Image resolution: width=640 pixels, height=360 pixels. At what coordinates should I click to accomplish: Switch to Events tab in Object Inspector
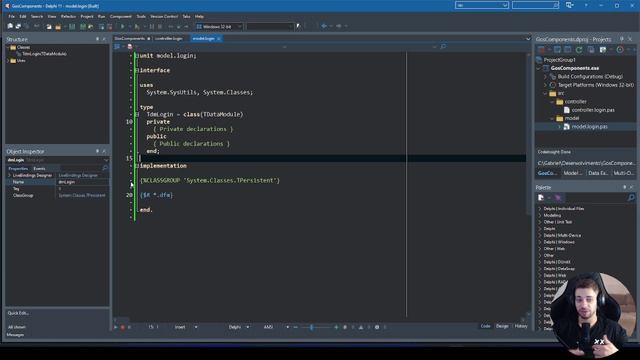click(39, 168)
